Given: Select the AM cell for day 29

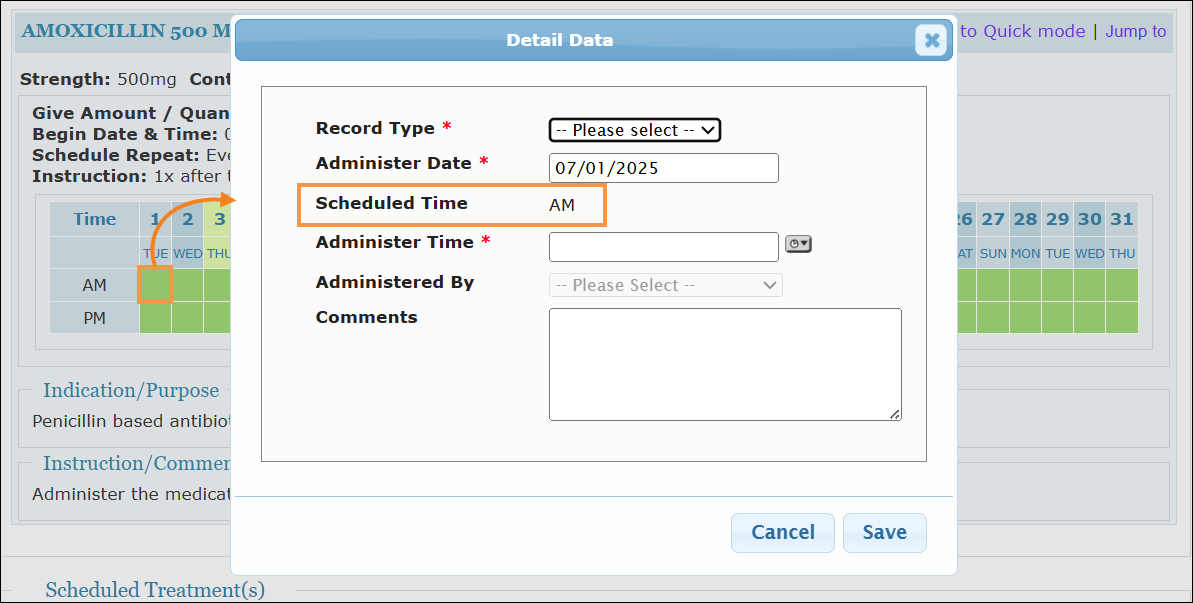Looking at the screenshot, I should click(1058, 285).
